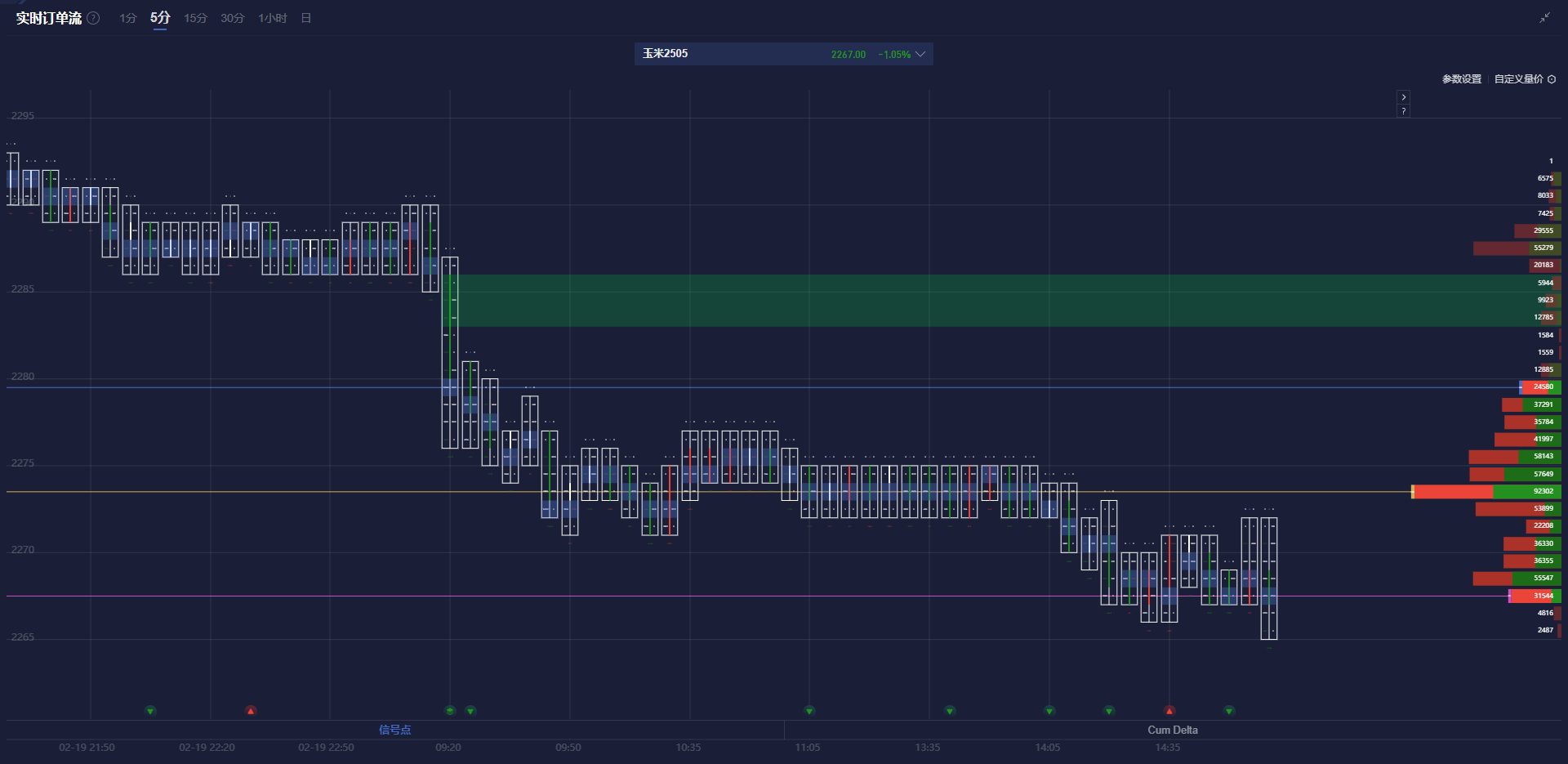1568x764 pixels.
Task: Expand the chevron beside -1.05% price change
Action: click(921, 54)
